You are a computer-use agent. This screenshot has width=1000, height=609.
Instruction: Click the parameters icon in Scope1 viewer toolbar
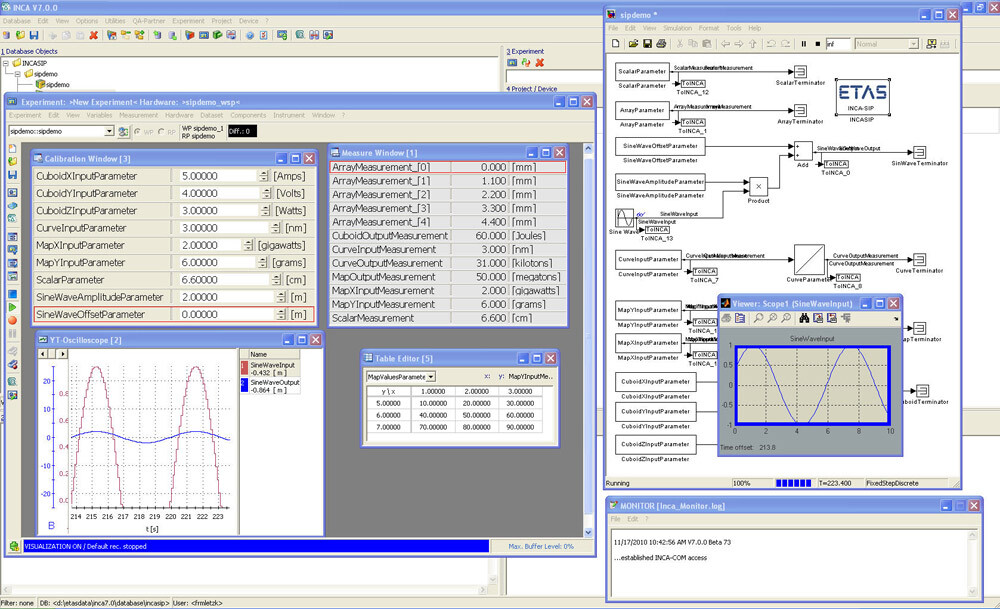740,318
